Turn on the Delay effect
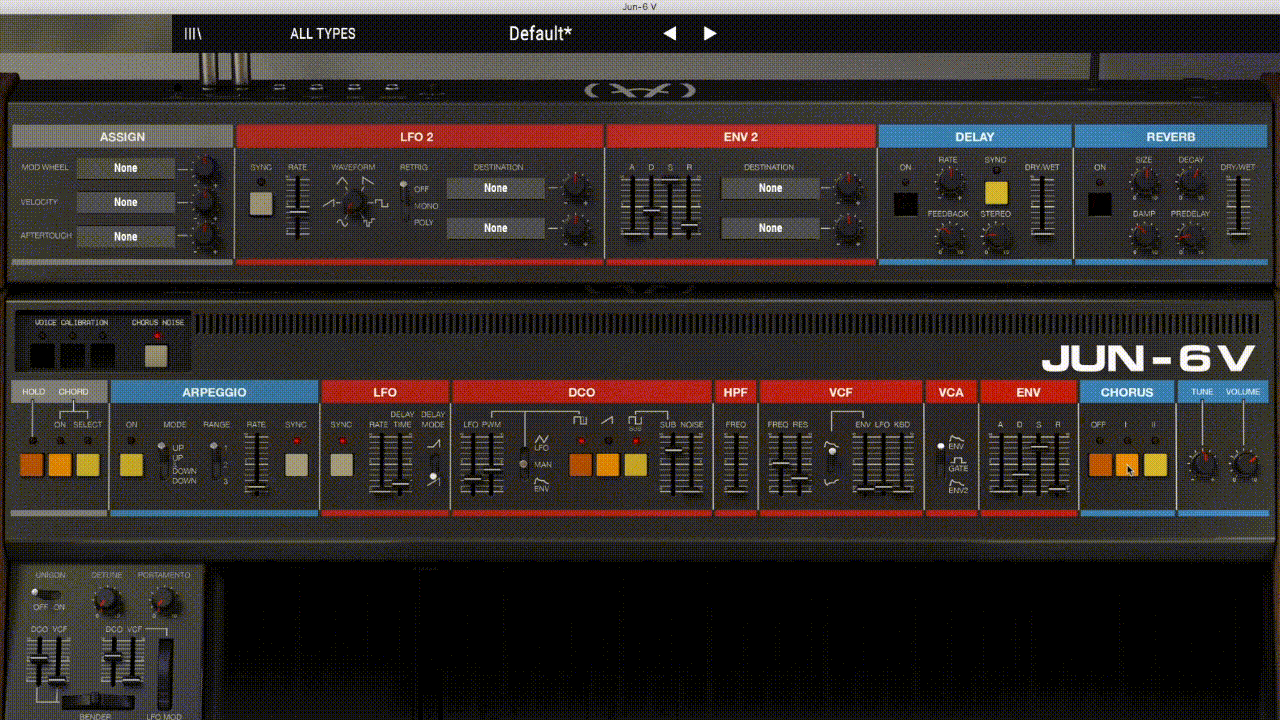The width and height of the screenshot is (1280, 720). 905,204
